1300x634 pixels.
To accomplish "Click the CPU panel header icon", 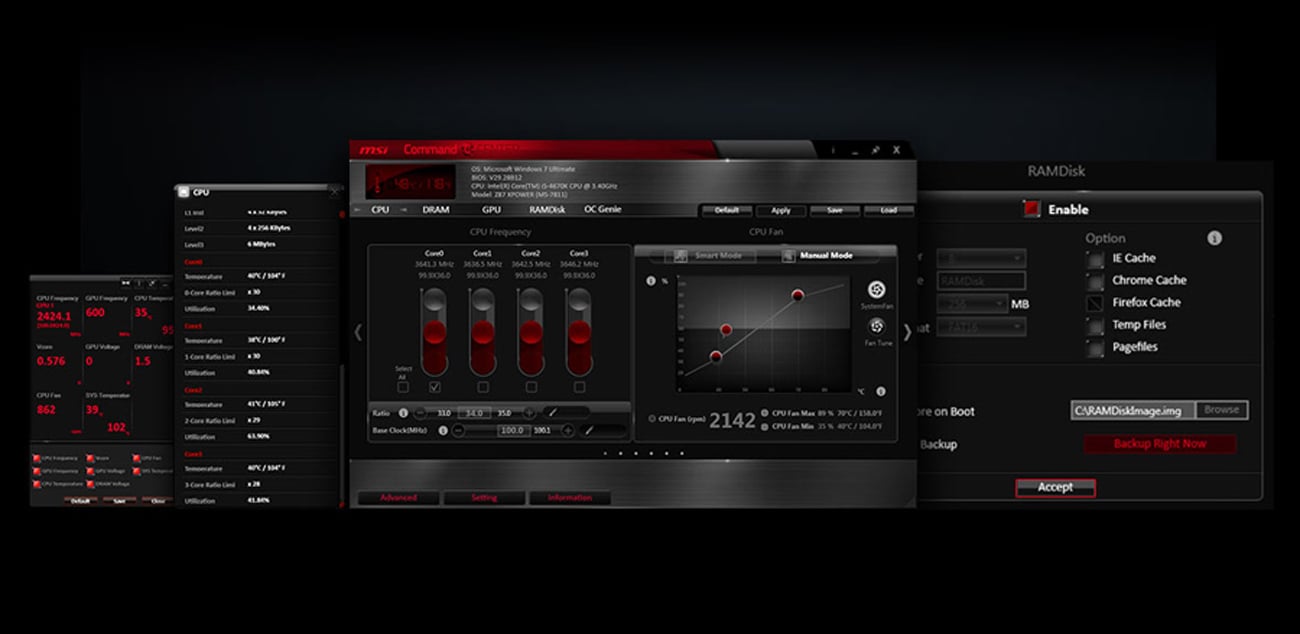I will (183, 192).
